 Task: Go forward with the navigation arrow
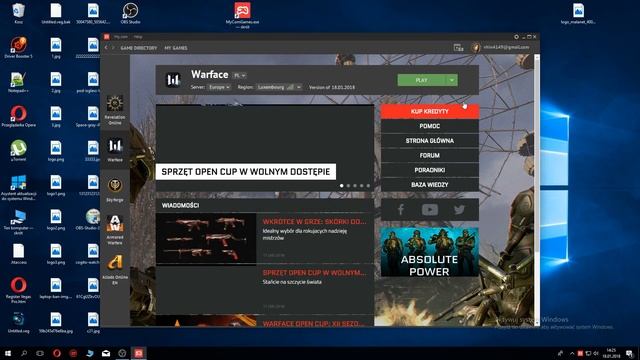[x=113, y=48]
